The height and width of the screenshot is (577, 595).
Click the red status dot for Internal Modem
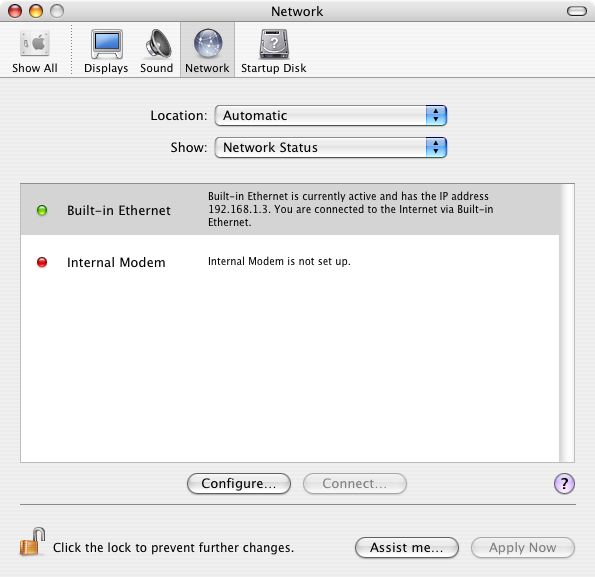(x=42, y=262)
